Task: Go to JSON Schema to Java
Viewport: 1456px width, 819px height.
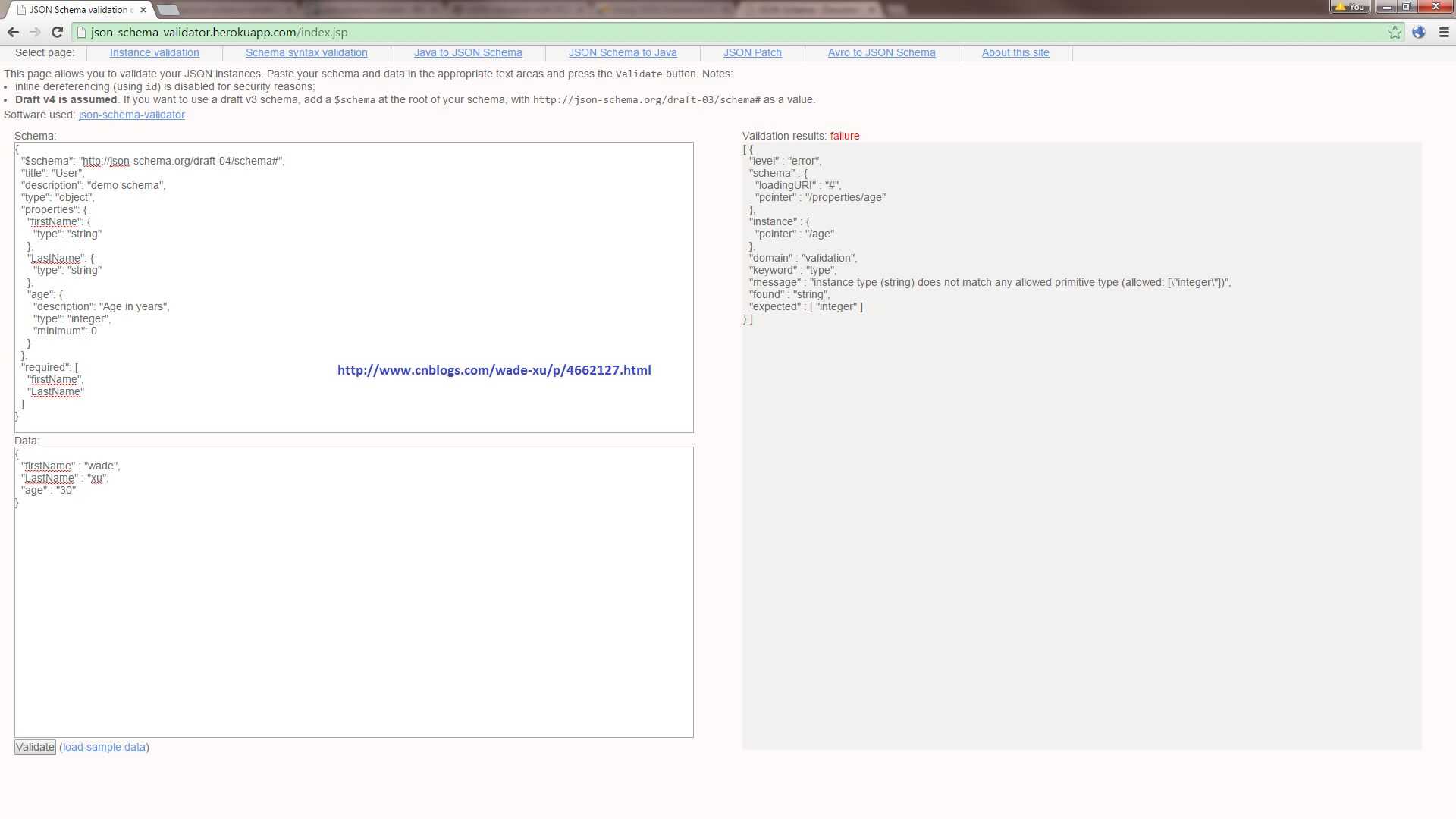Action: pyautogui.click(x=623, y=52)
